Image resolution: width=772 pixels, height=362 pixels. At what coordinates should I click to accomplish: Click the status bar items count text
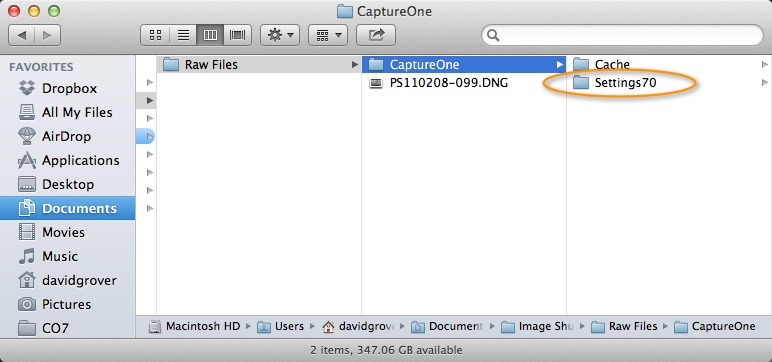click(386, 350)
